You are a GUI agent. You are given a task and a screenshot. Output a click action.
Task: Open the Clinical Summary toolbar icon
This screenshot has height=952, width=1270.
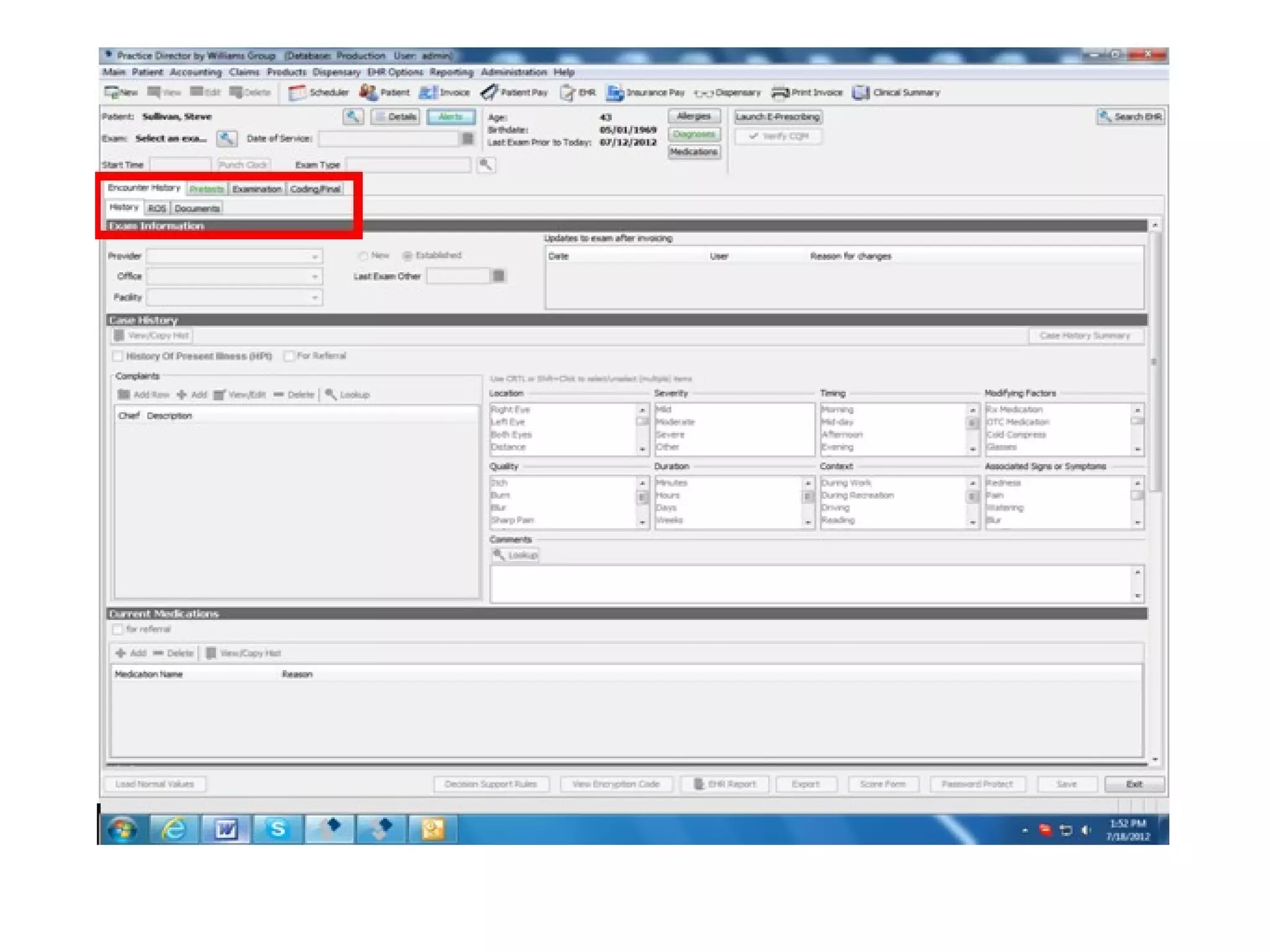click(861, 92)
